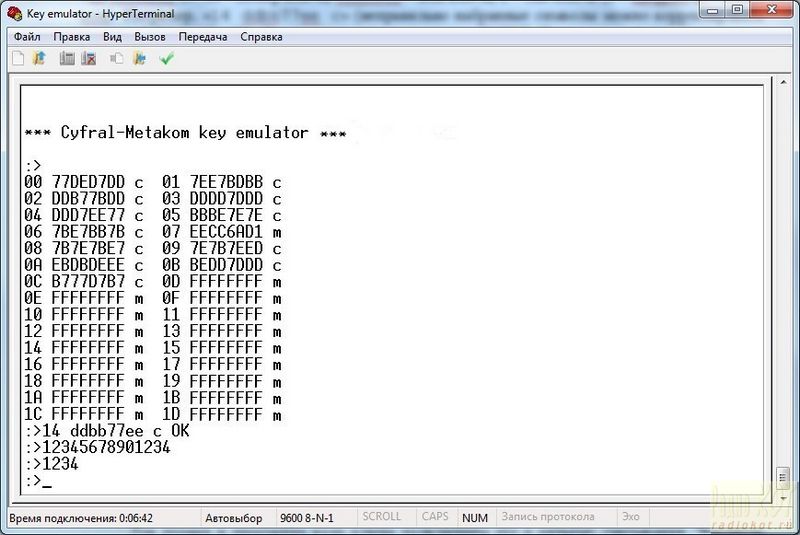This screenshot has height=535, width=800.
Task: Click the New connection toolbar icon
Action: point(18,59)
